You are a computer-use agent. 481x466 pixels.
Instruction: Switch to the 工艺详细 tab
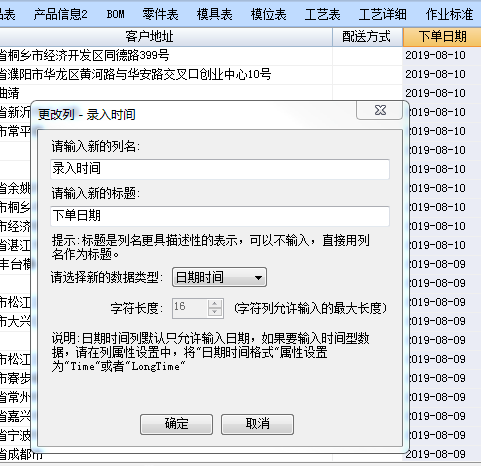coord(382,14)
